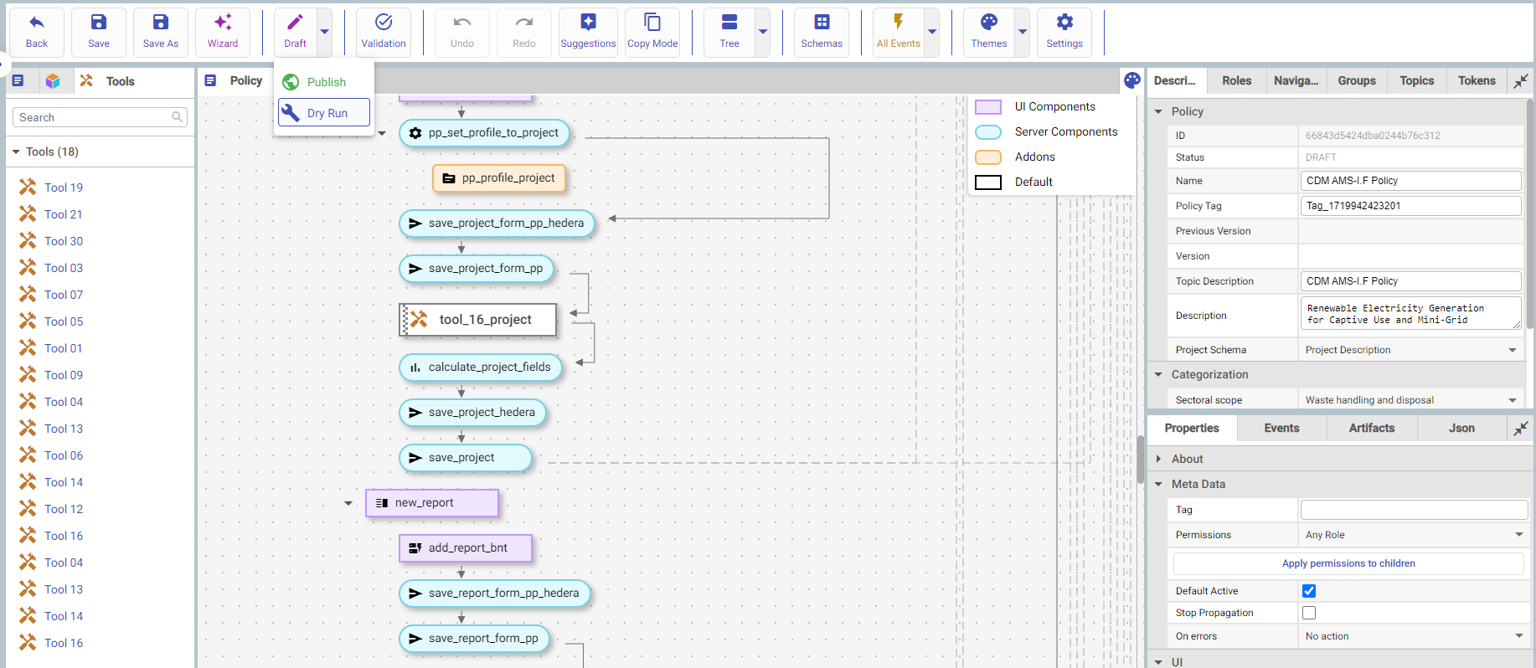Click the Save As toolbar icon
The image size is (1536, 668).
click(x=160, y=24)
